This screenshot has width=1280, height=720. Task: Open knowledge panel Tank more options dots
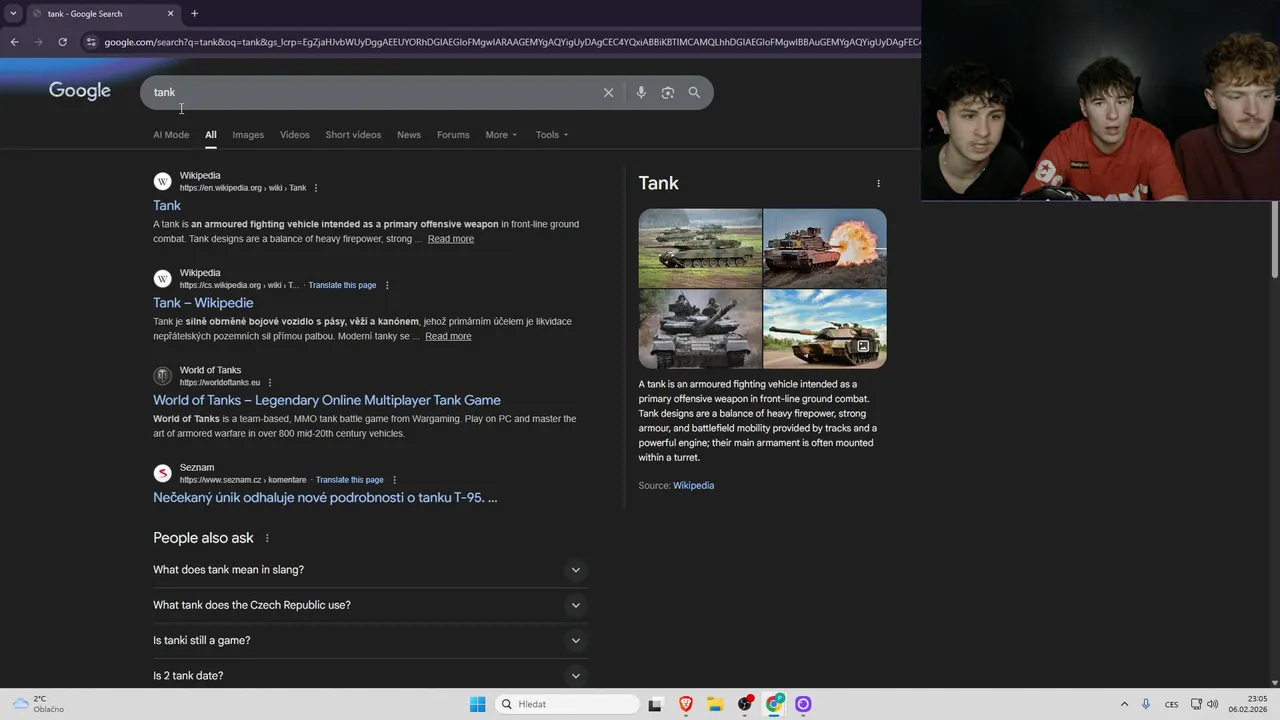(878, 183)
